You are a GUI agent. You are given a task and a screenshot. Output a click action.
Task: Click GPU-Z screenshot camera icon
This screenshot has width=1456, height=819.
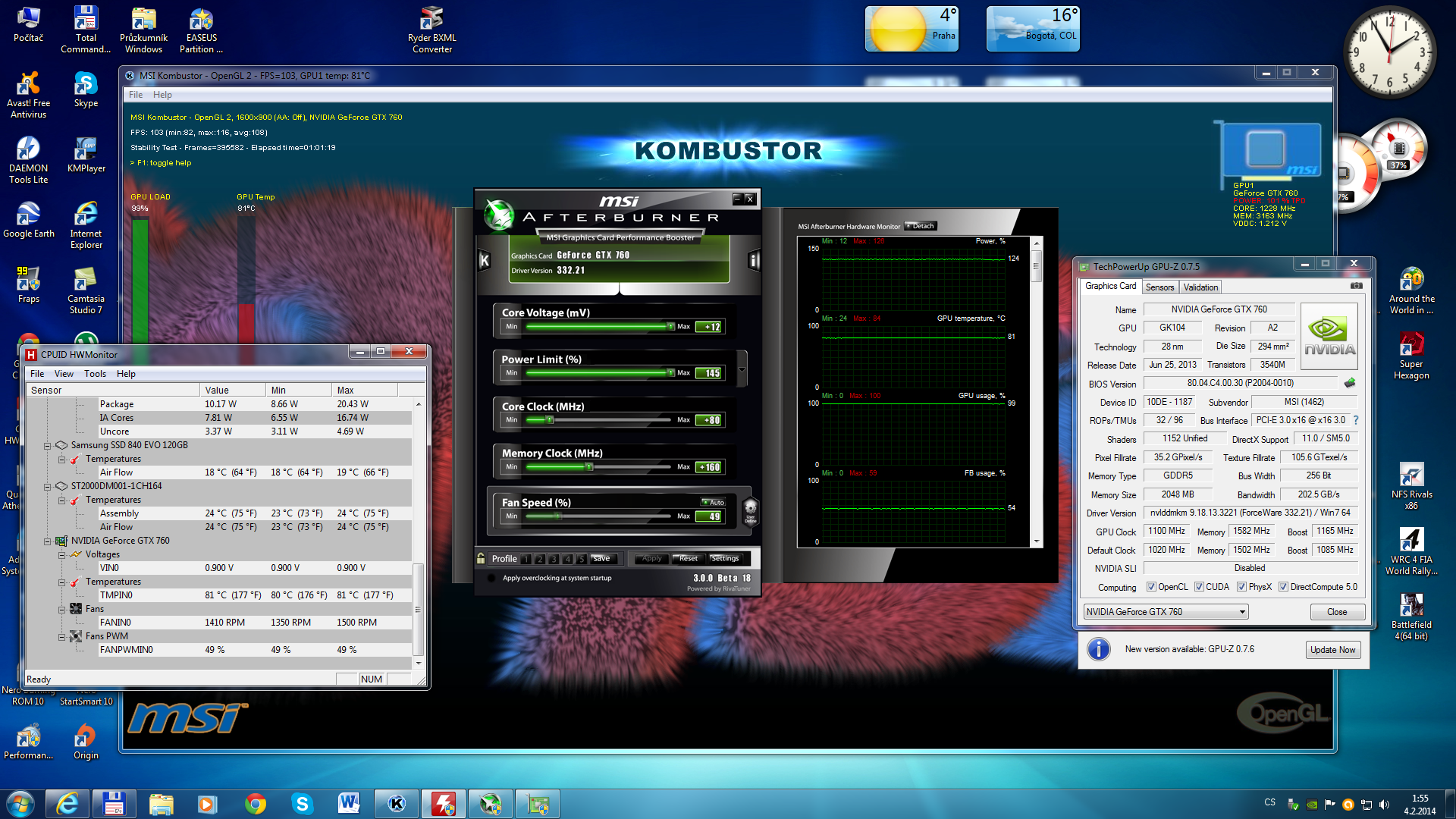point(1357,286)
